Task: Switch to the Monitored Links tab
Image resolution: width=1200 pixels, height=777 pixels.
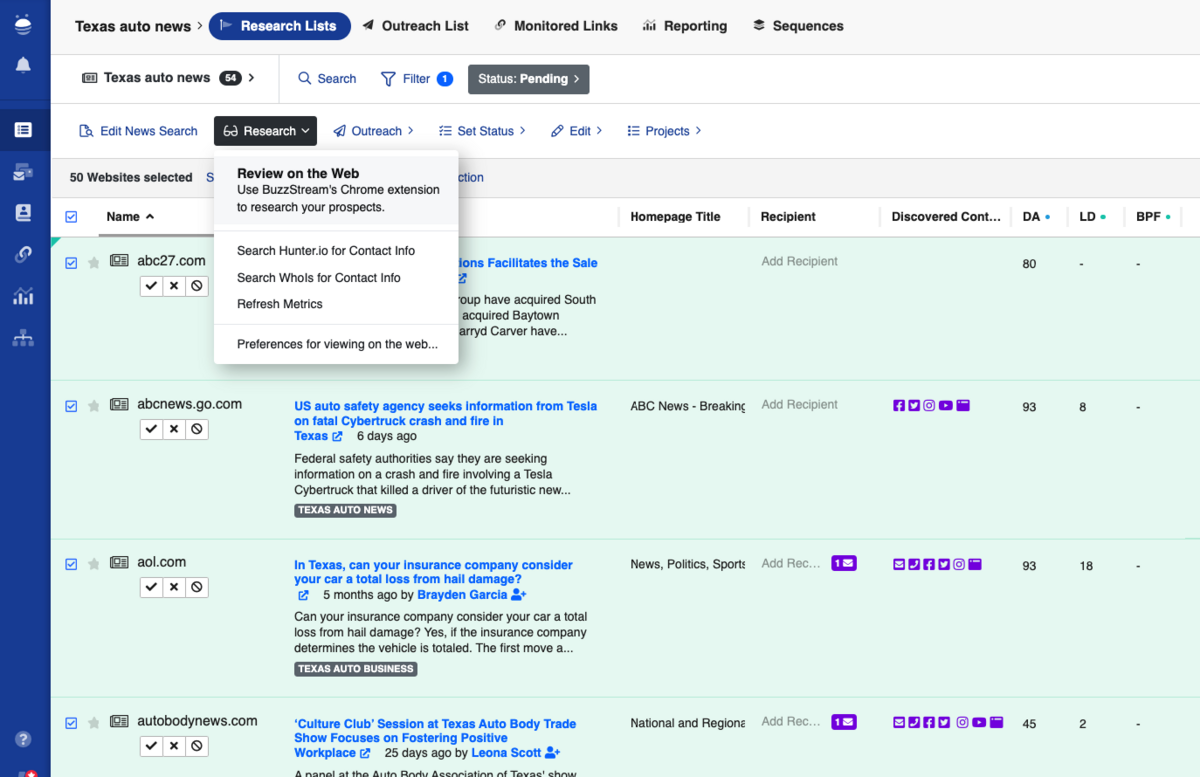Action: click(556, 26)
